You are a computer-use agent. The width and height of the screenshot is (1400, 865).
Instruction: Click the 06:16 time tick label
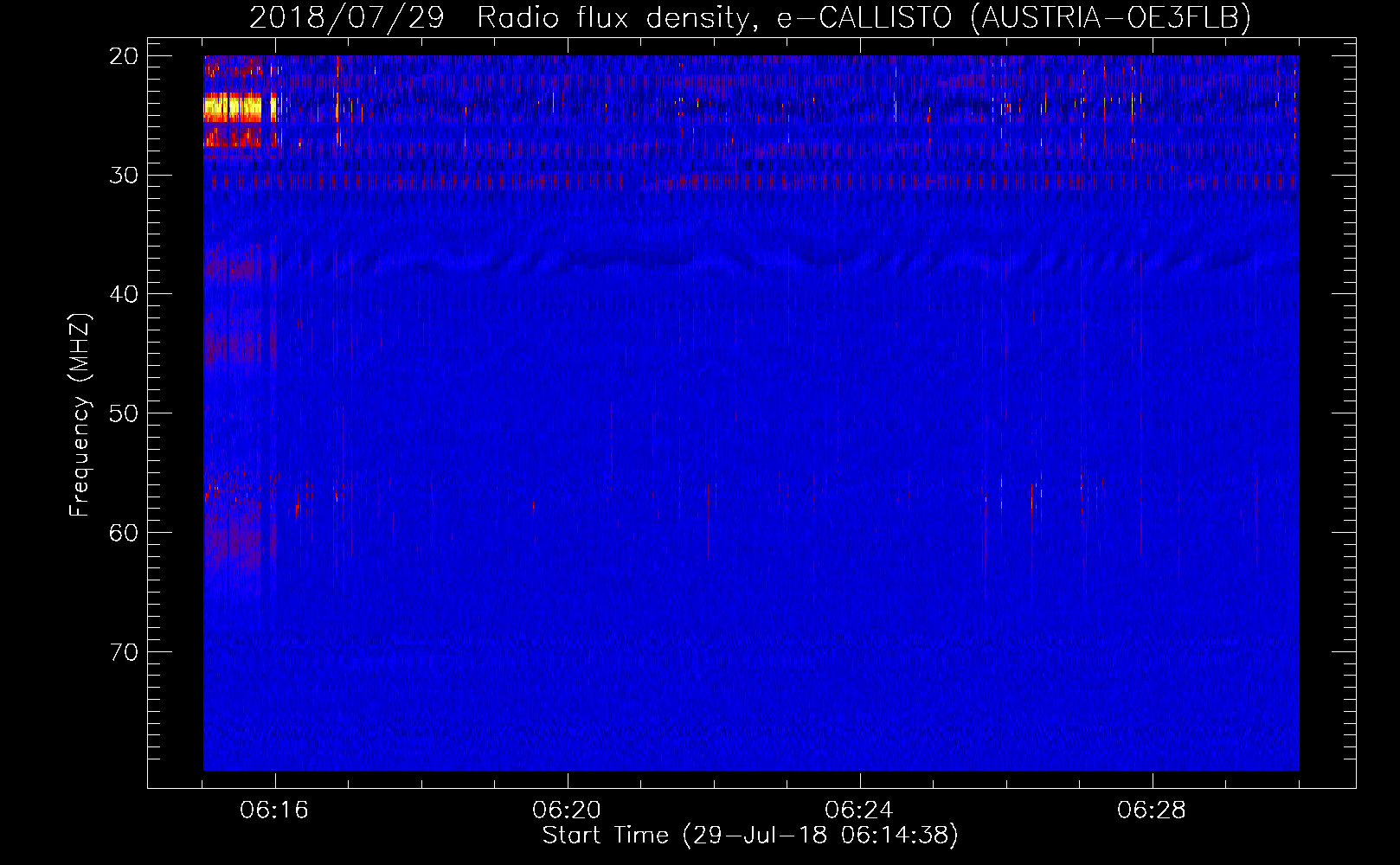(275, 810)
